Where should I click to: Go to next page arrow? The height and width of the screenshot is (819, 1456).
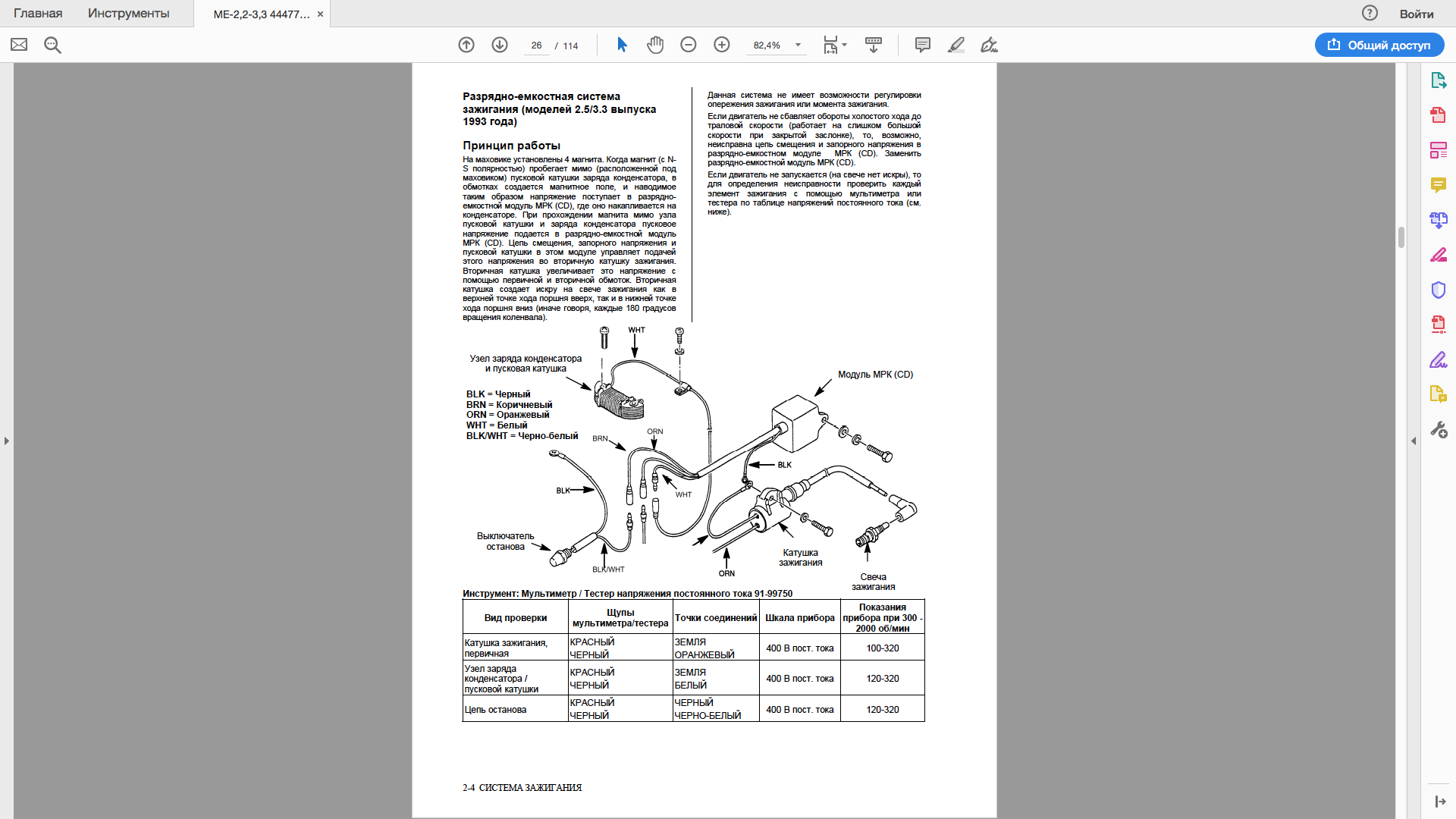point(500,45)
